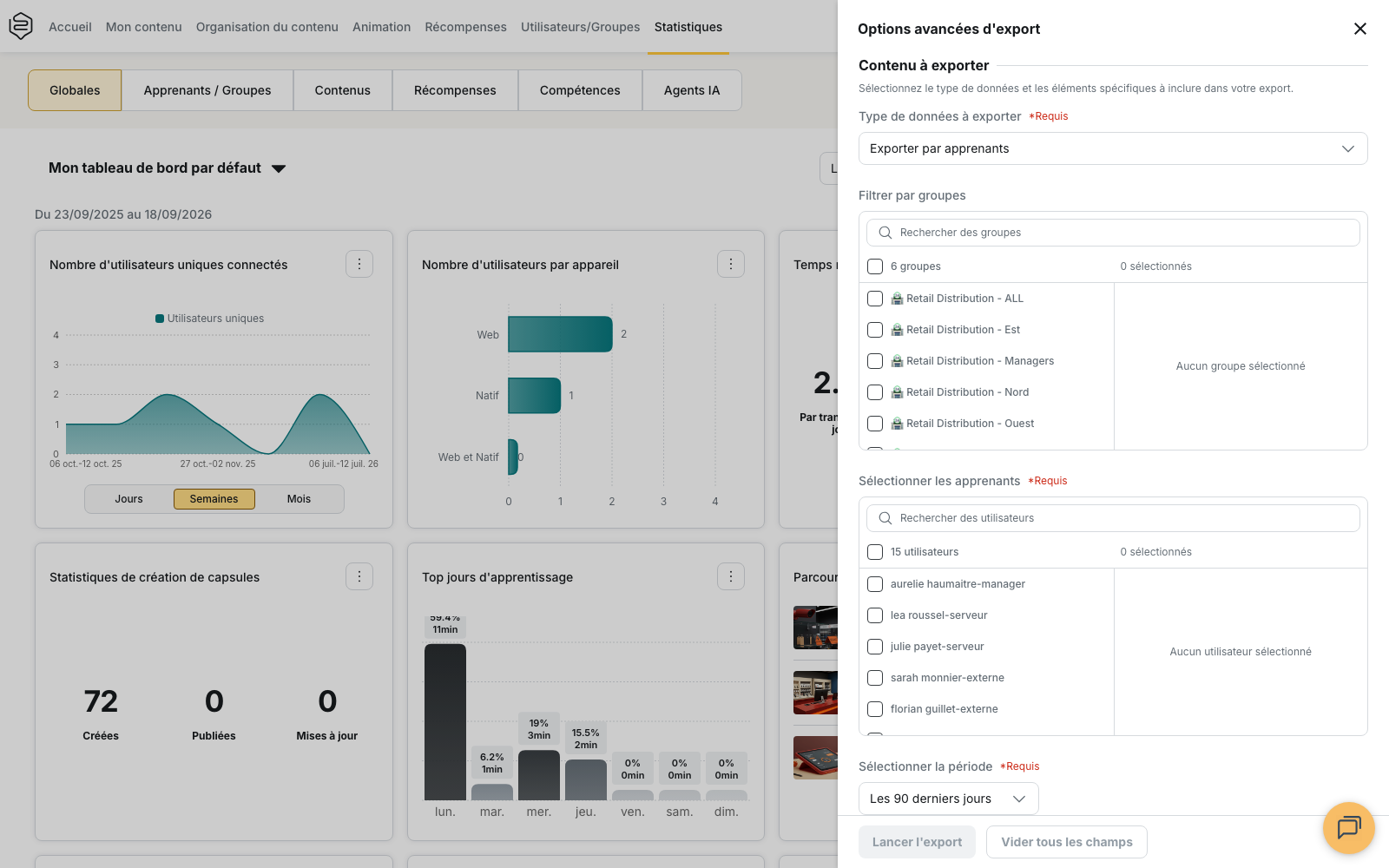Check Retail Distribution - Nord group
The width and height of the screenshot is (1389, 868).
click(875, 392)
